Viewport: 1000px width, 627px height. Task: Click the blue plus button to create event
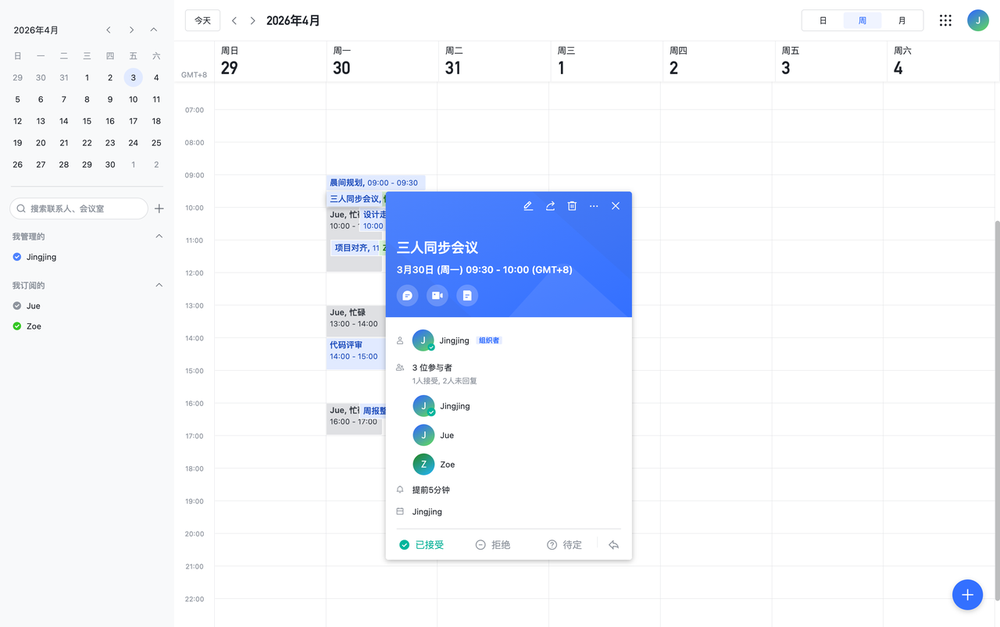966,594
